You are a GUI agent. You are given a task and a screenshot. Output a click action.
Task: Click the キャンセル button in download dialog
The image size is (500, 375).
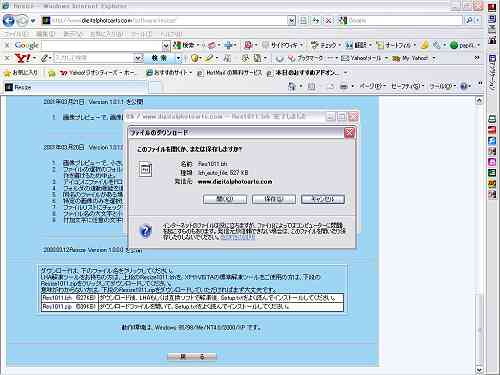(323, 199)
